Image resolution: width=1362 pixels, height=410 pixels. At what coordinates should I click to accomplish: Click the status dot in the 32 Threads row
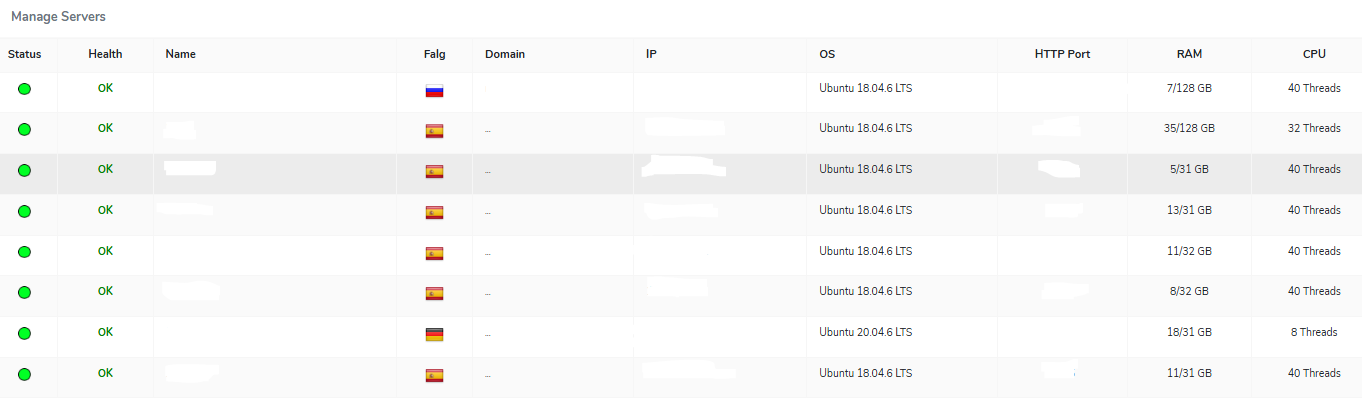[24, 129]
